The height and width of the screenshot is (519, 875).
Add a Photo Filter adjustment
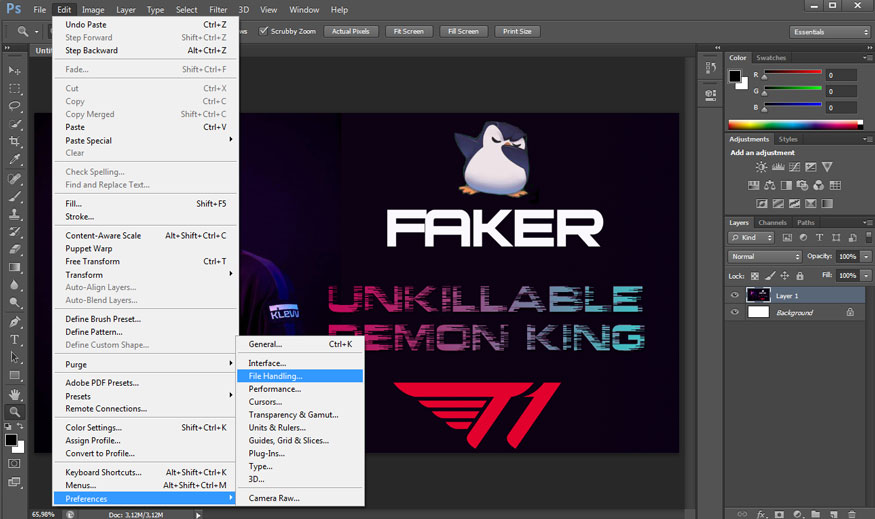pyautogui.click(x=802, y=185)
